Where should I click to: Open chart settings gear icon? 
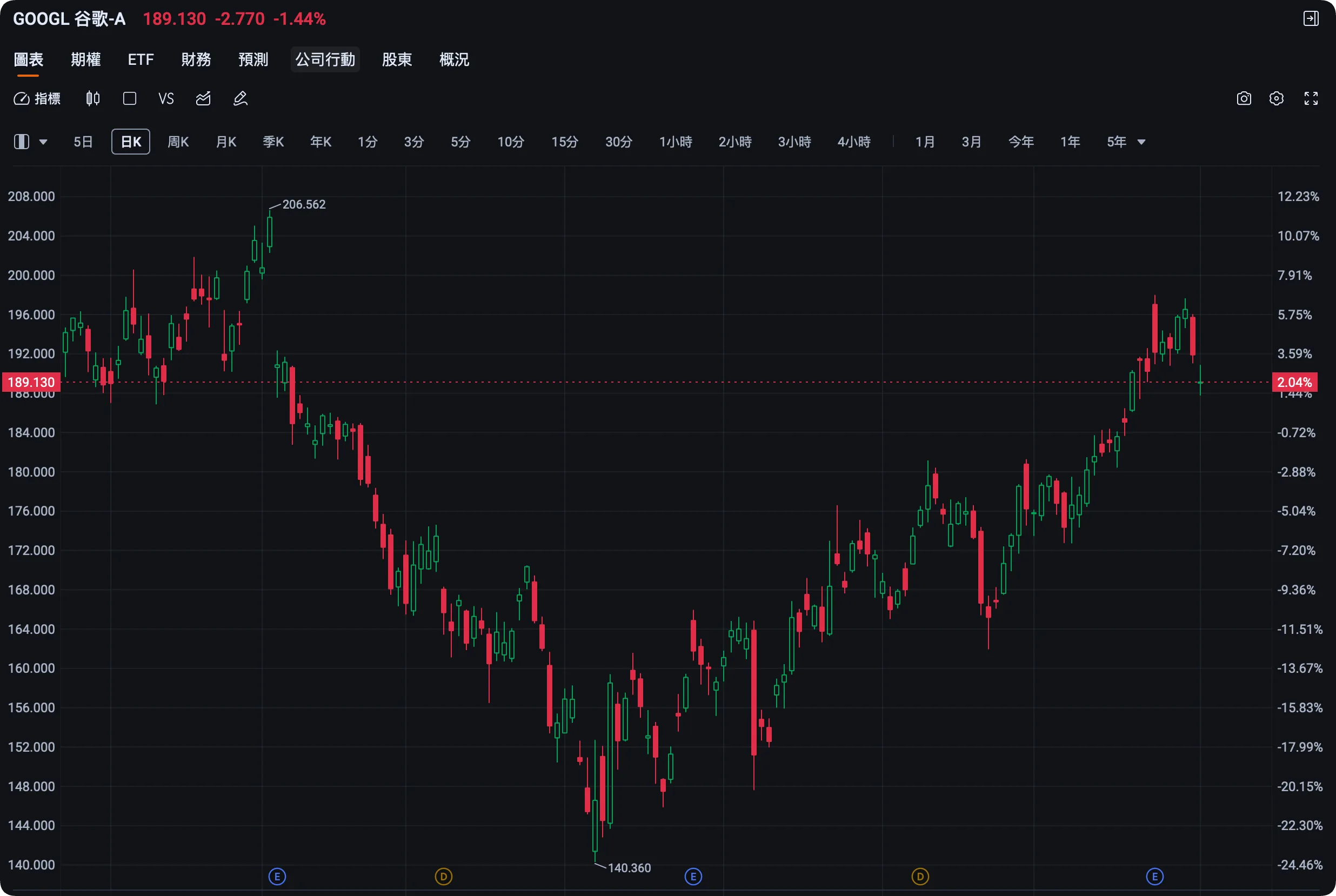pyautogui.click(x=1277, y=99)
